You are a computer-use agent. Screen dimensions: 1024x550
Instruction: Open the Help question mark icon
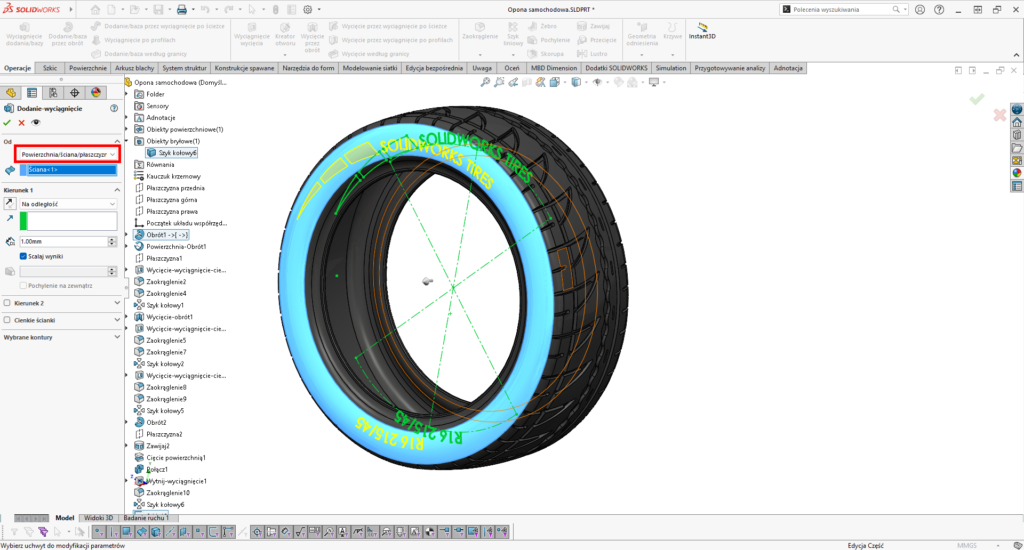(939, 10)
